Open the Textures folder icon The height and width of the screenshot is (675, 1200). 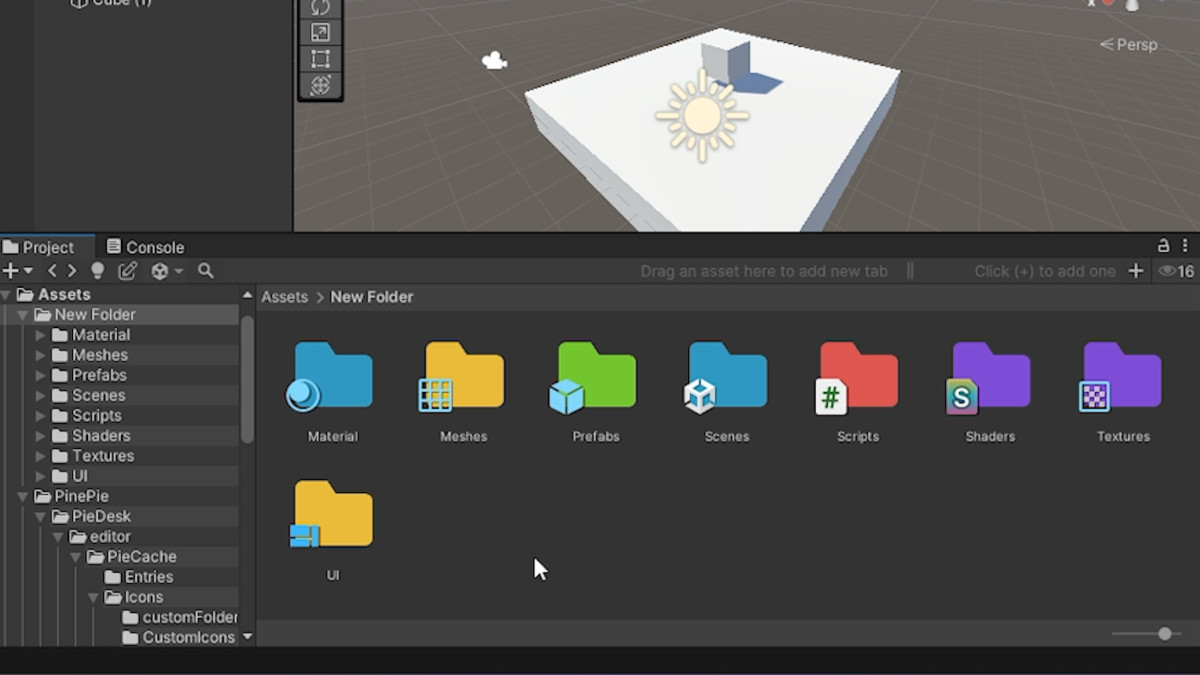(1121, 377)
